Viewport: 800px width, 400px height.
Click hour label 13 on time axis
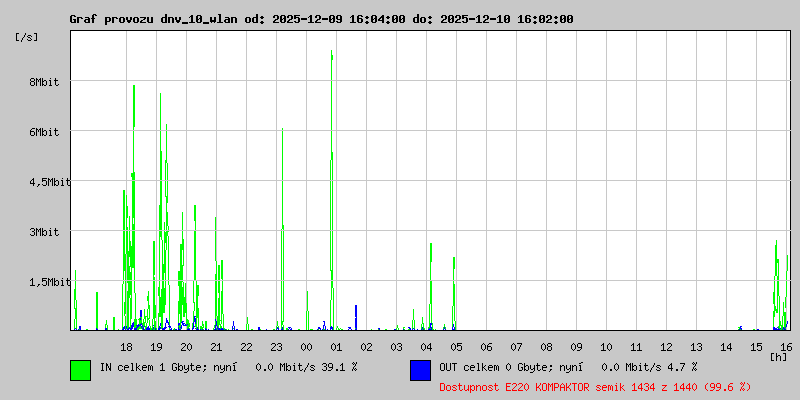coord(696,347)
